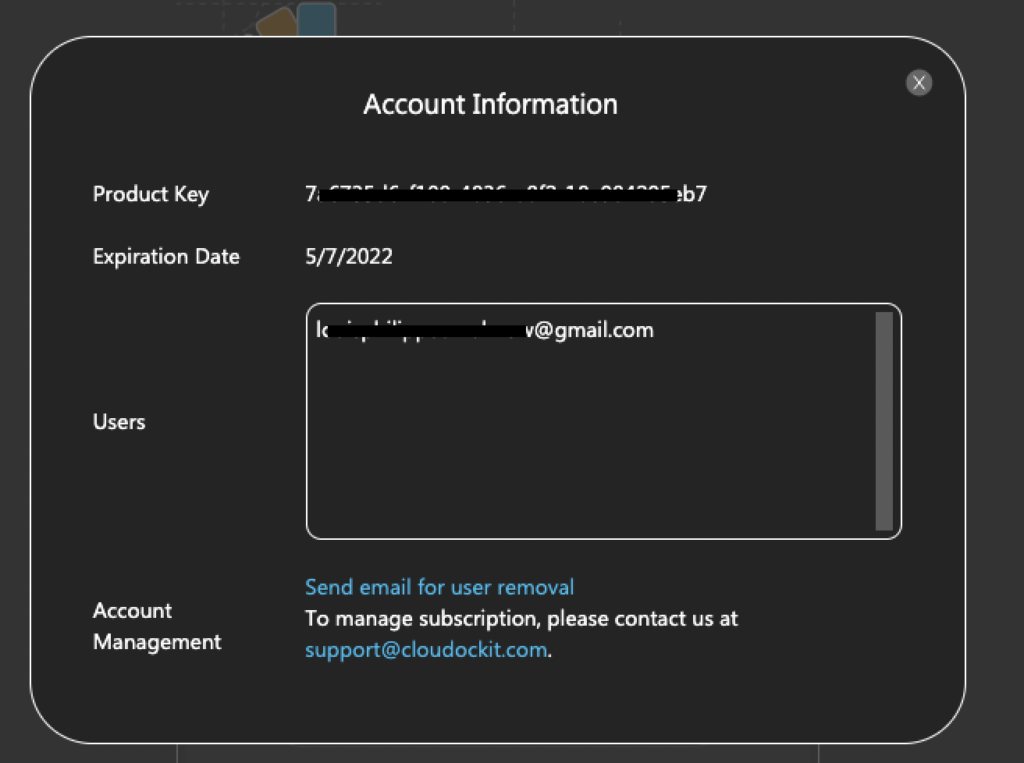Click the Product Key value text
Viewport: 1024px width, 763px height.
click(506, 194)
